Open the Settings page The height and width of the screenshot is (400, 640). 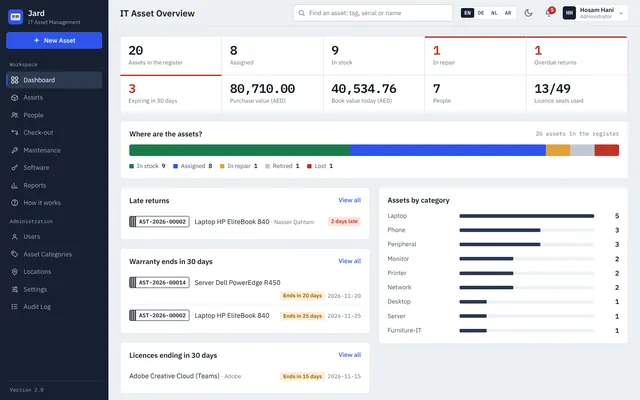click(x=54, y=289)
